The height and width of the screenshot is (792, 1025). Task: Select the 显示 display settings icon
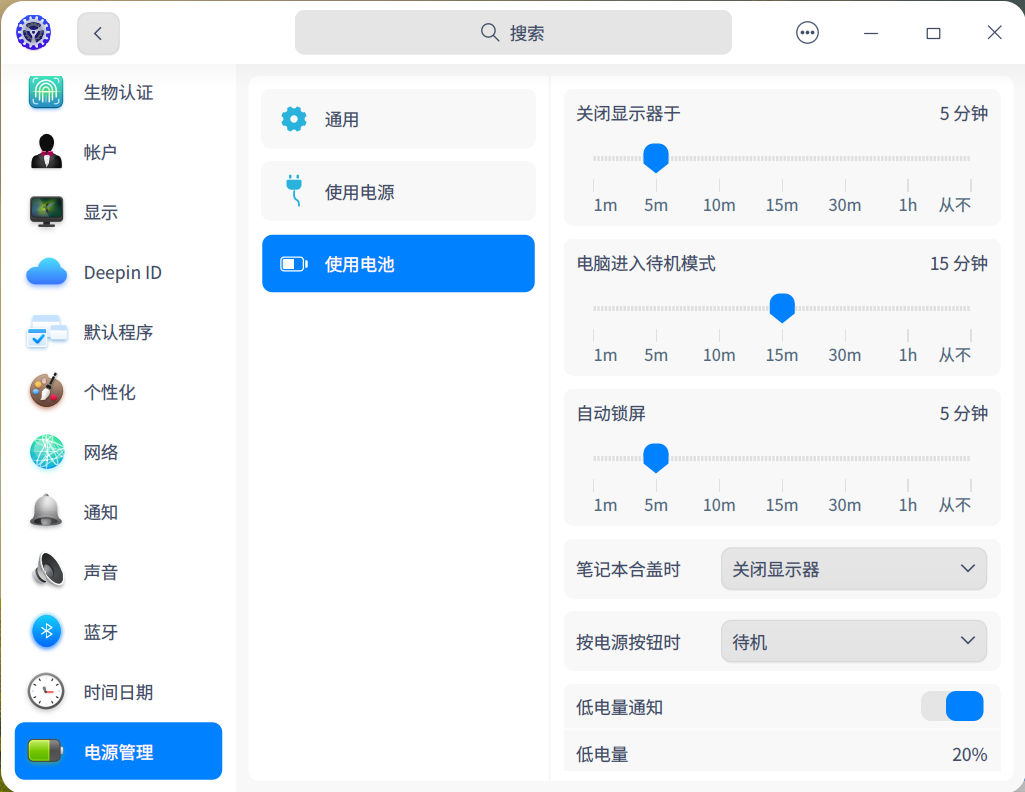click(45, 212)
